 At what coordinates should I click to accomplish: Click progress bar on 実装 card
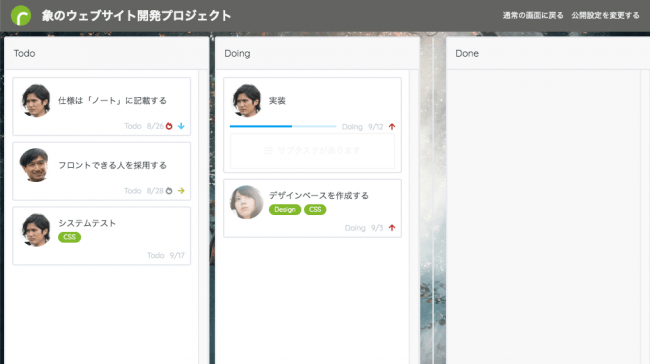tap(283, 126)
